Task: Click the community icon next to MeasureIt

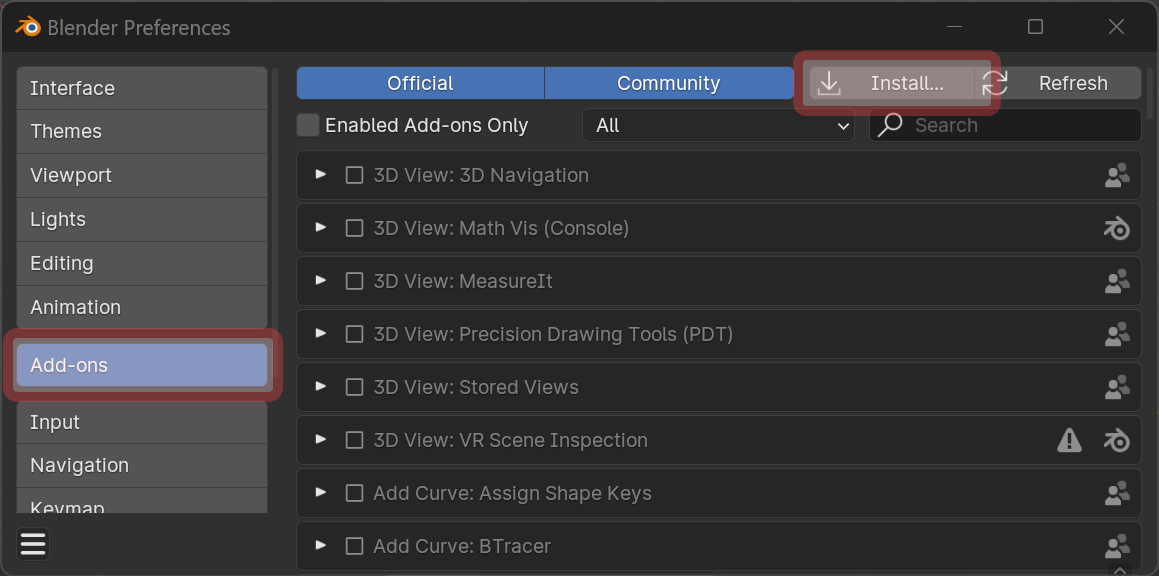Action: pos(1117,281)
